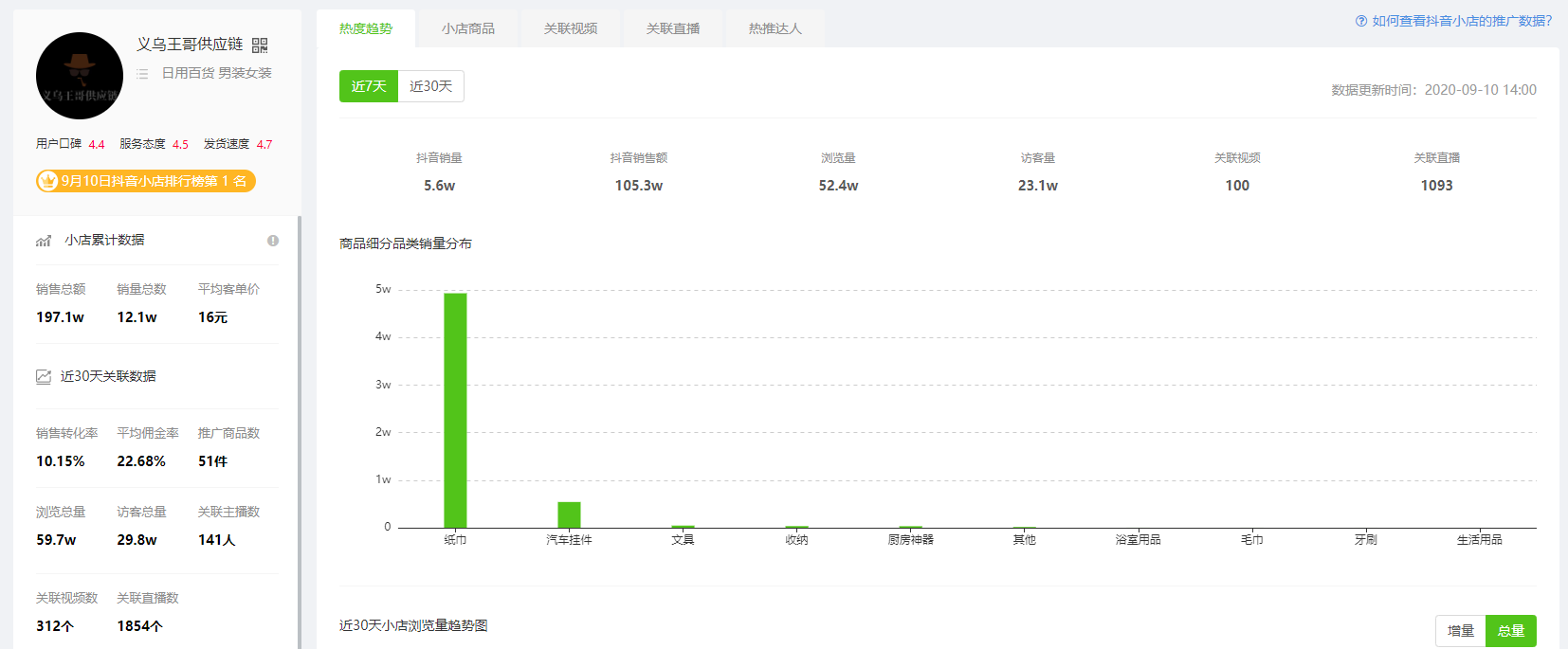Viewport: 1568px width, 649px height.
Task: Click the 浏览量 value 52.4w
Action: [838, 186]
